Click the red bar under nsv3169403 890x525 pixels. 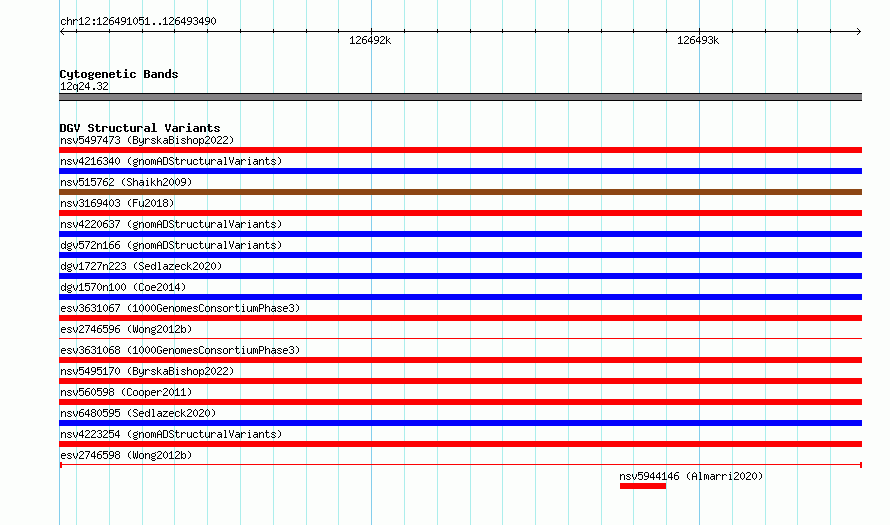coord(460,213)
